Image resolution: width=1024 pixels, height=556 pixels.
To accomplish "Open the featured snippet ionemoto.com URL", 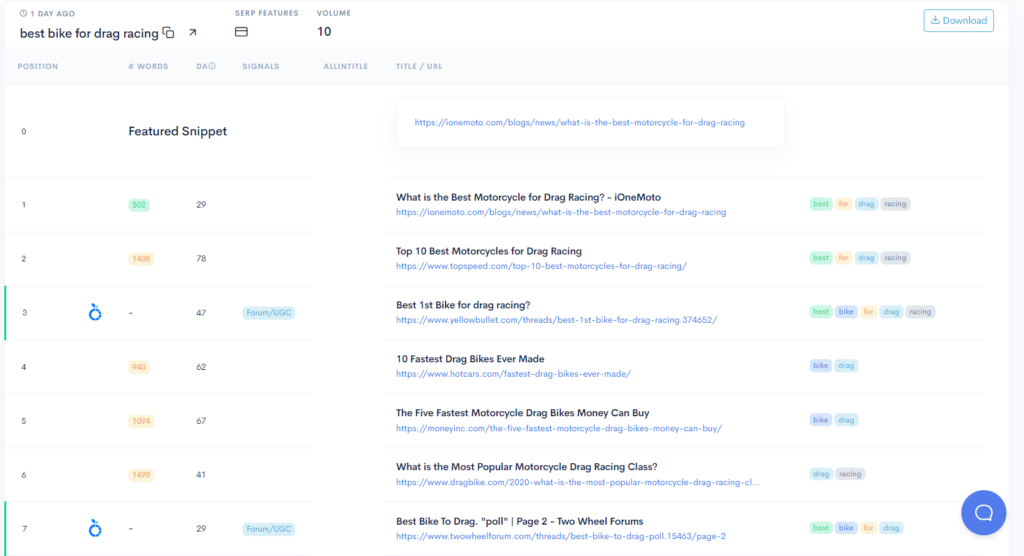I will point(580,122).
